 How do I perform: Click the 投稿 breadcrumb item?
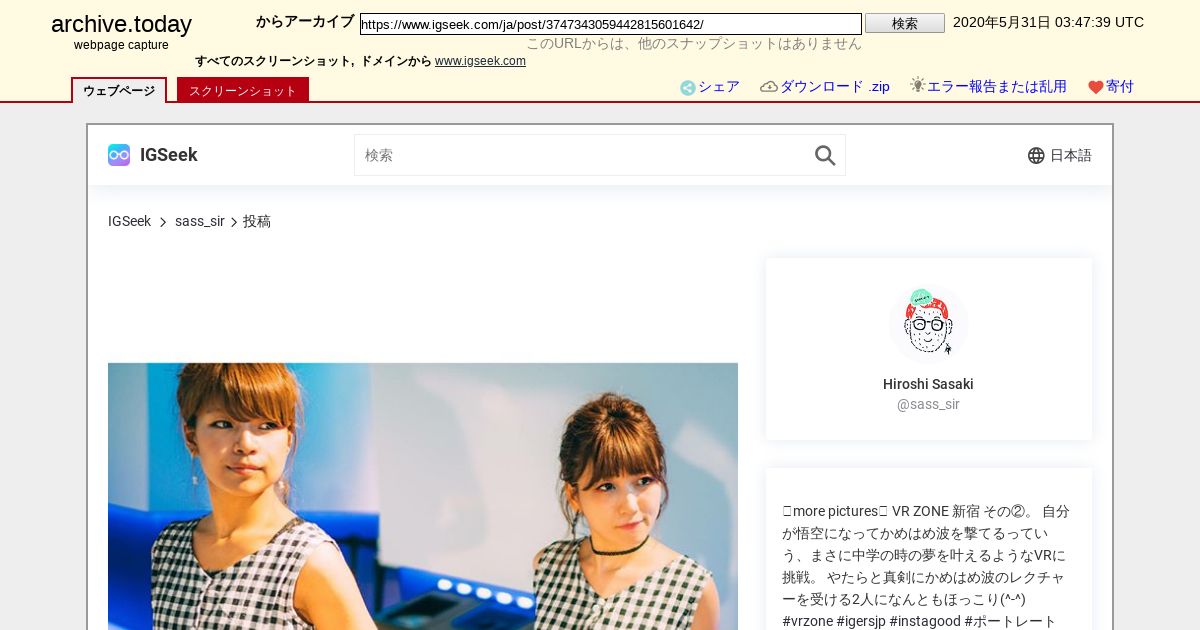(257, 221)
